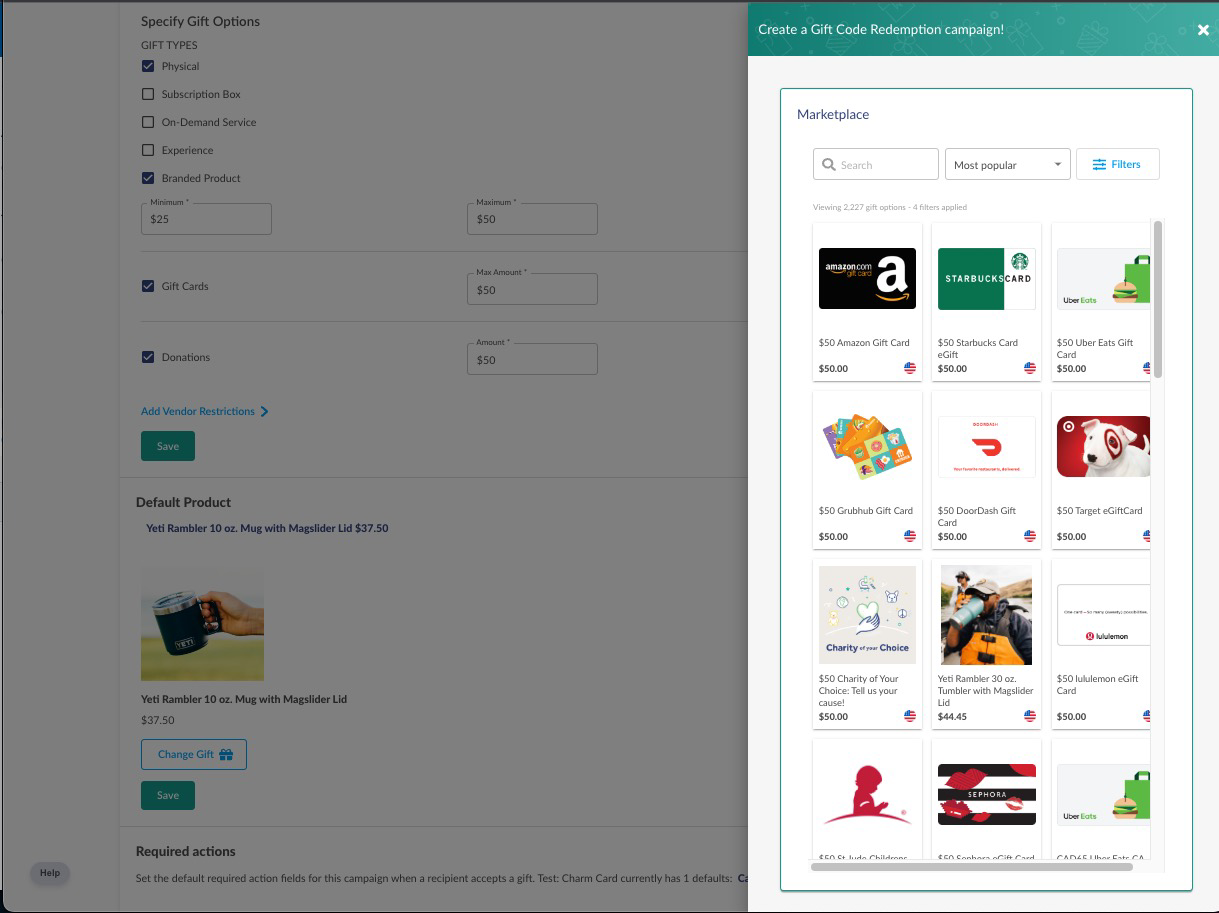This screenshot has width=1219, height=913.
Task: Click the Marketplace vertical scrollbar
Action: 1158,300
